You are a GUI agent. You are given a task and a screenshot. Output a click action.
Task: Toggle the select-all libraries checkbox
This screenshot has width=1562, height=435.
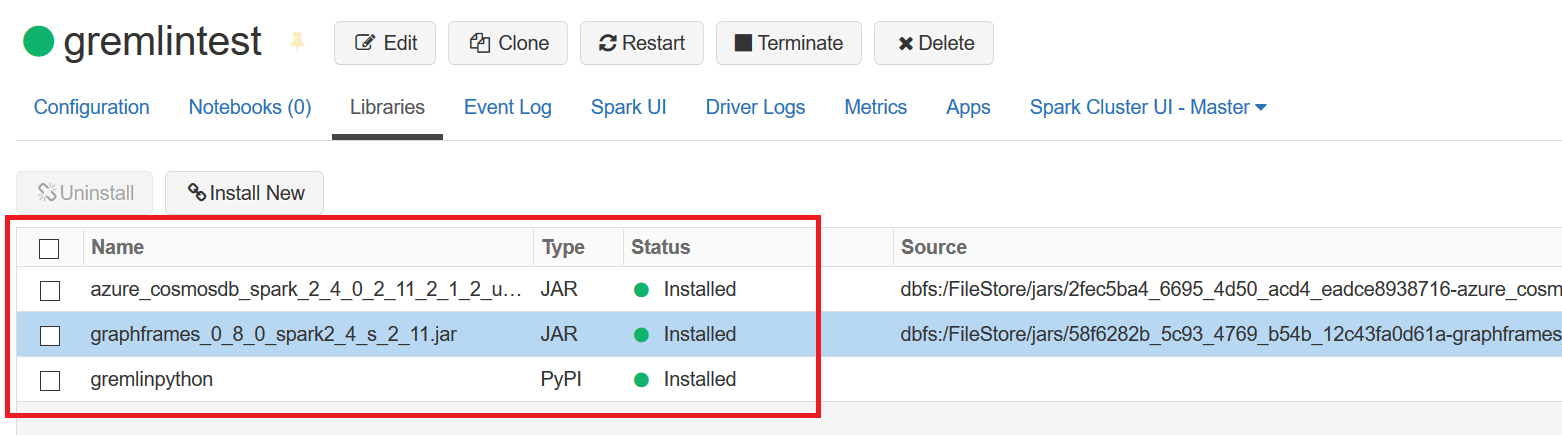point(49,248)
